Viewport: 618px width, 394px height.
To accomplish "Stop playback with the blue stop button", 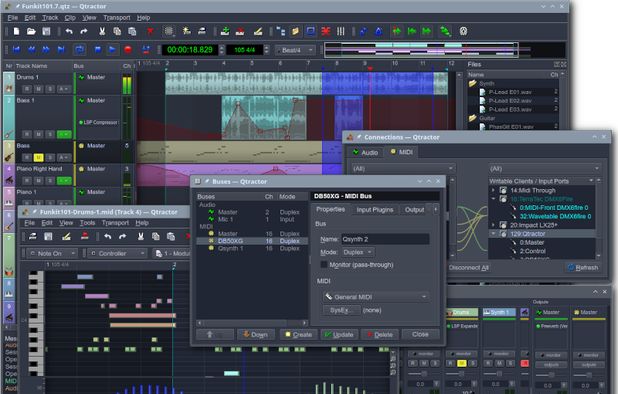I will pos(98,50).
